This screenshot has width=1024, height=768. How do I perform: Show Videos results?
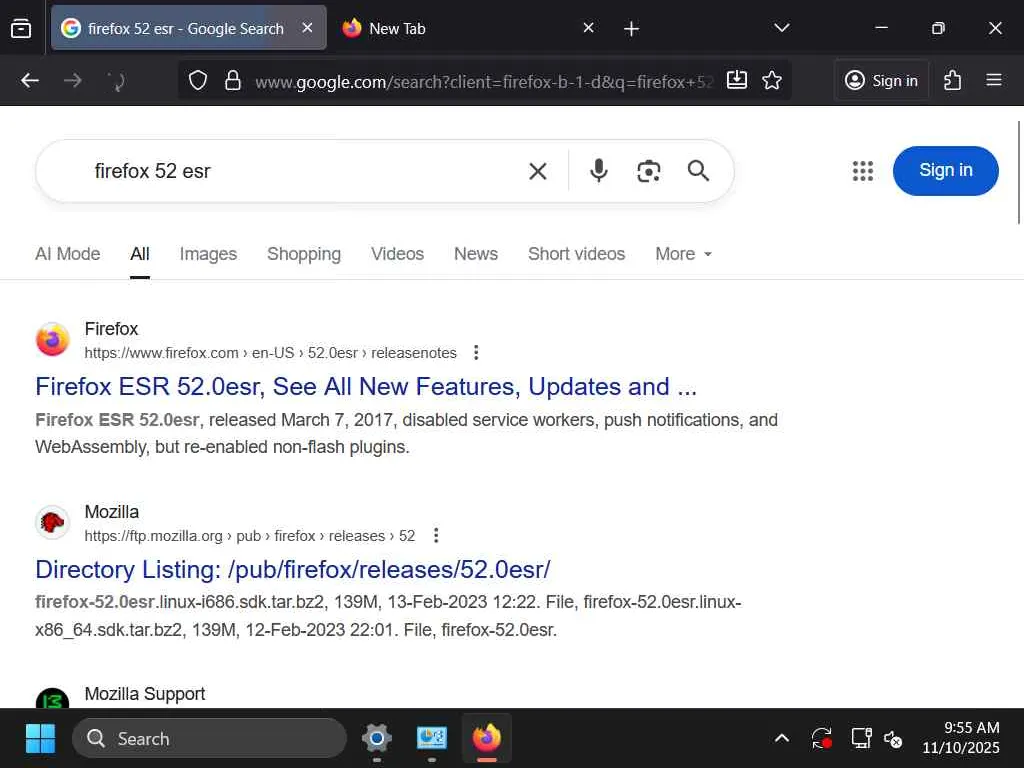pyautogui.click(x=397, y=254)
